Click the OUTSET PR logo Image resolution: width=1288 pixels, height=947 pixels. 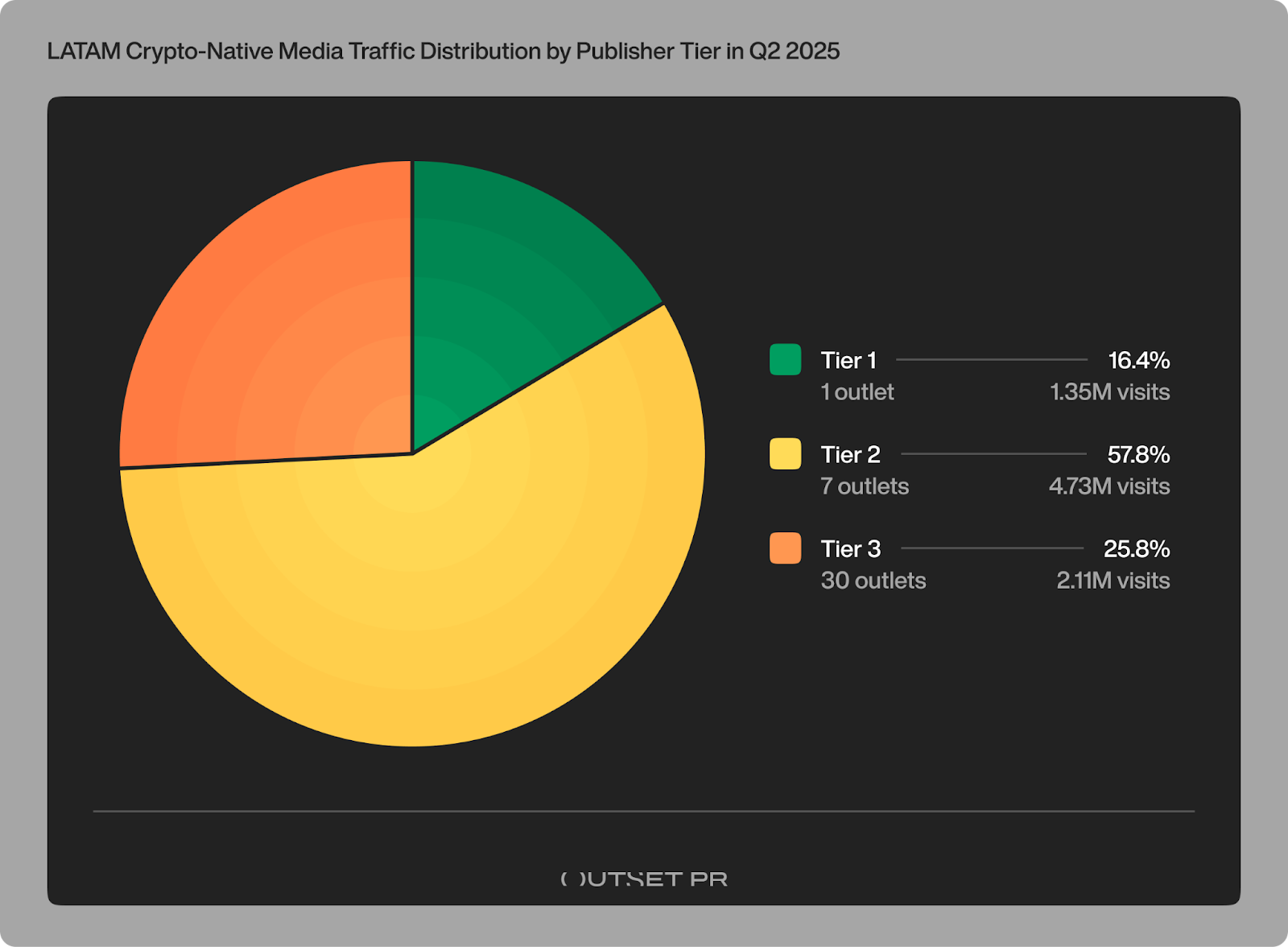click(644, 879)
